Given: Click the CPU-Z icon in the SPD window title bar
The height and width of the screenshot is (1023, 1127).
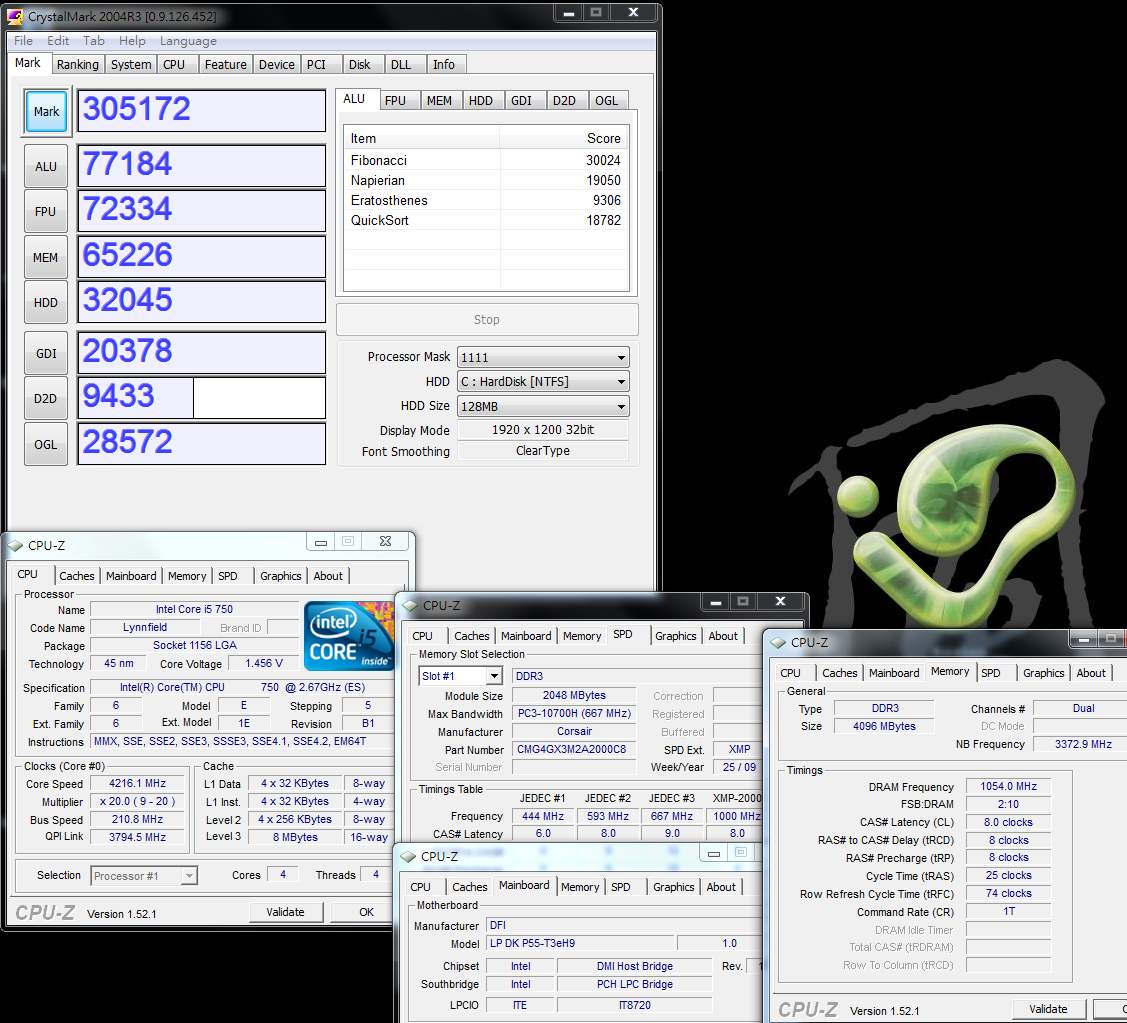Looking at the screenshot, I should pos(410,605).
